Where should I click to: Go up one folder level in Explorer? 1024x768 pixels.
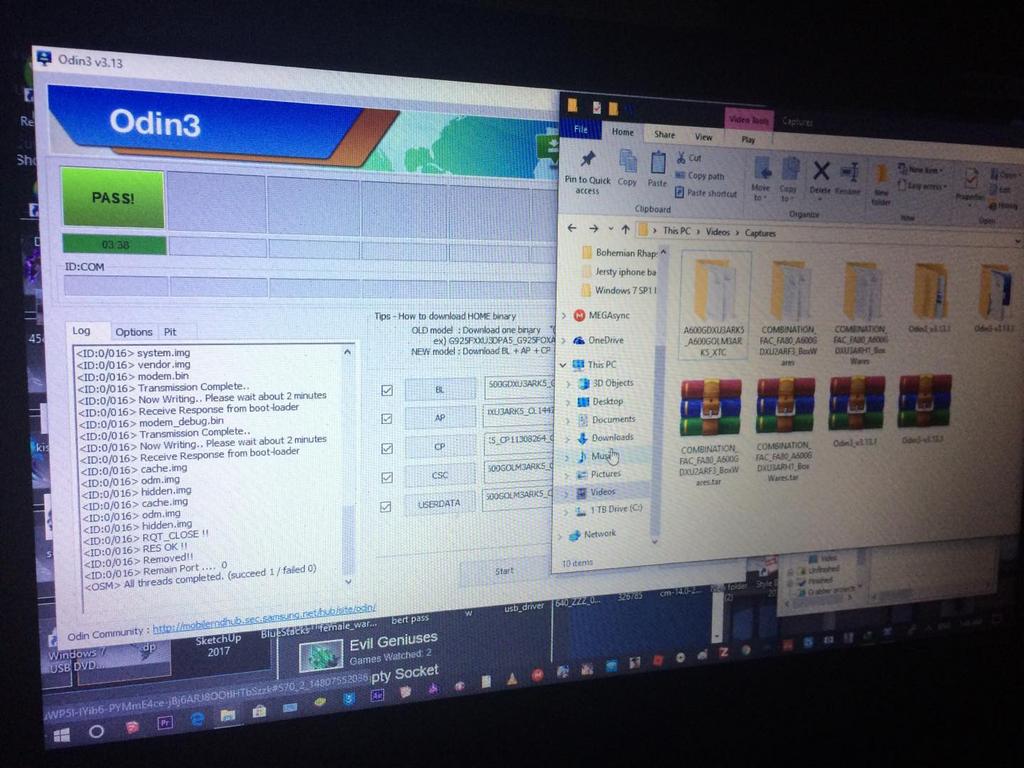tap(626, 229)
